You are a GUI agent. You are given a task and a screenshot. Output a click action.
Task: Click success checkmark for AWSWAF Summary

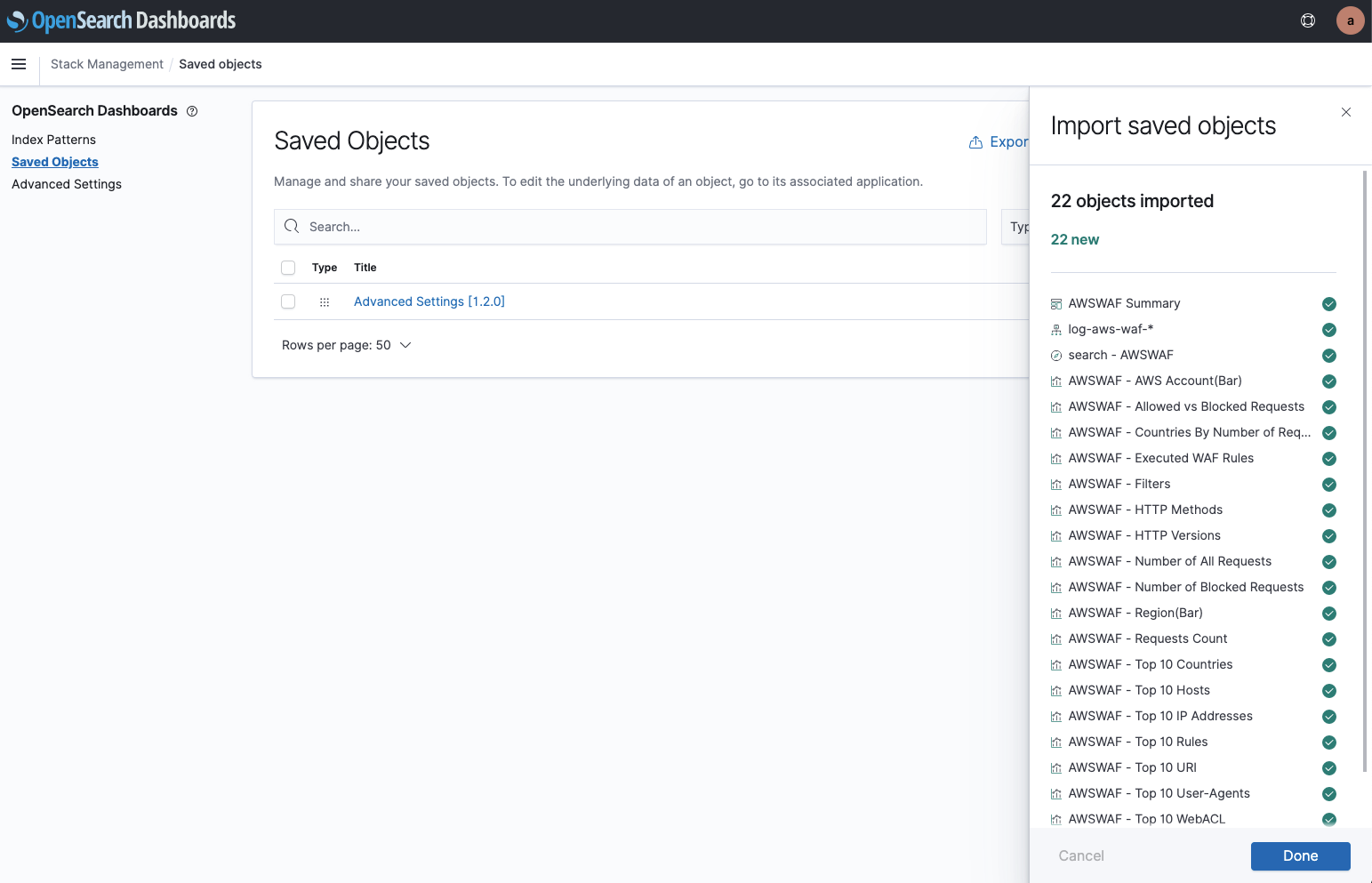click(x=1329, y=304)
